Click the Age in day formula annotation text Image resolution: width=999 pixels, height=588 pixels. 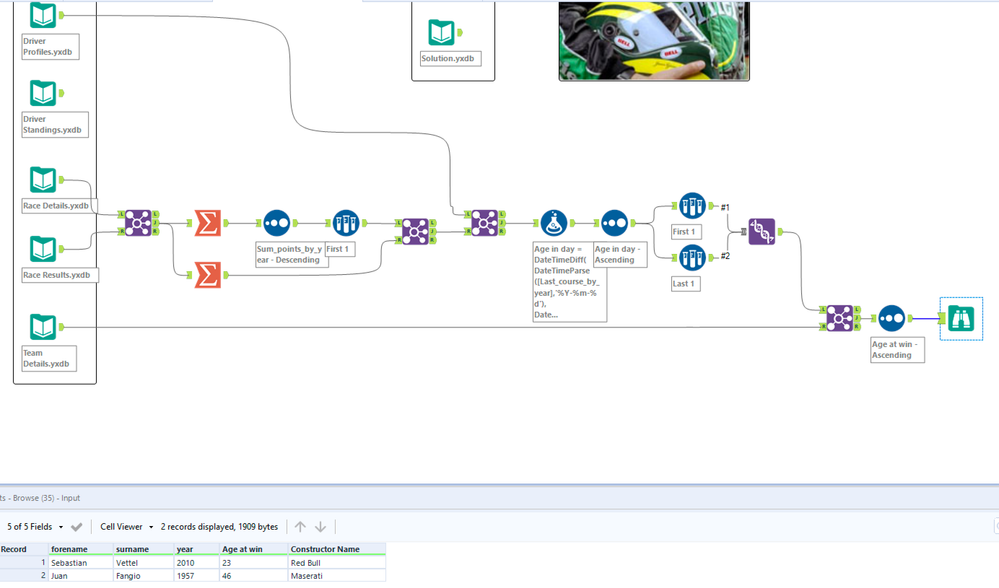(x=570, y=282)
